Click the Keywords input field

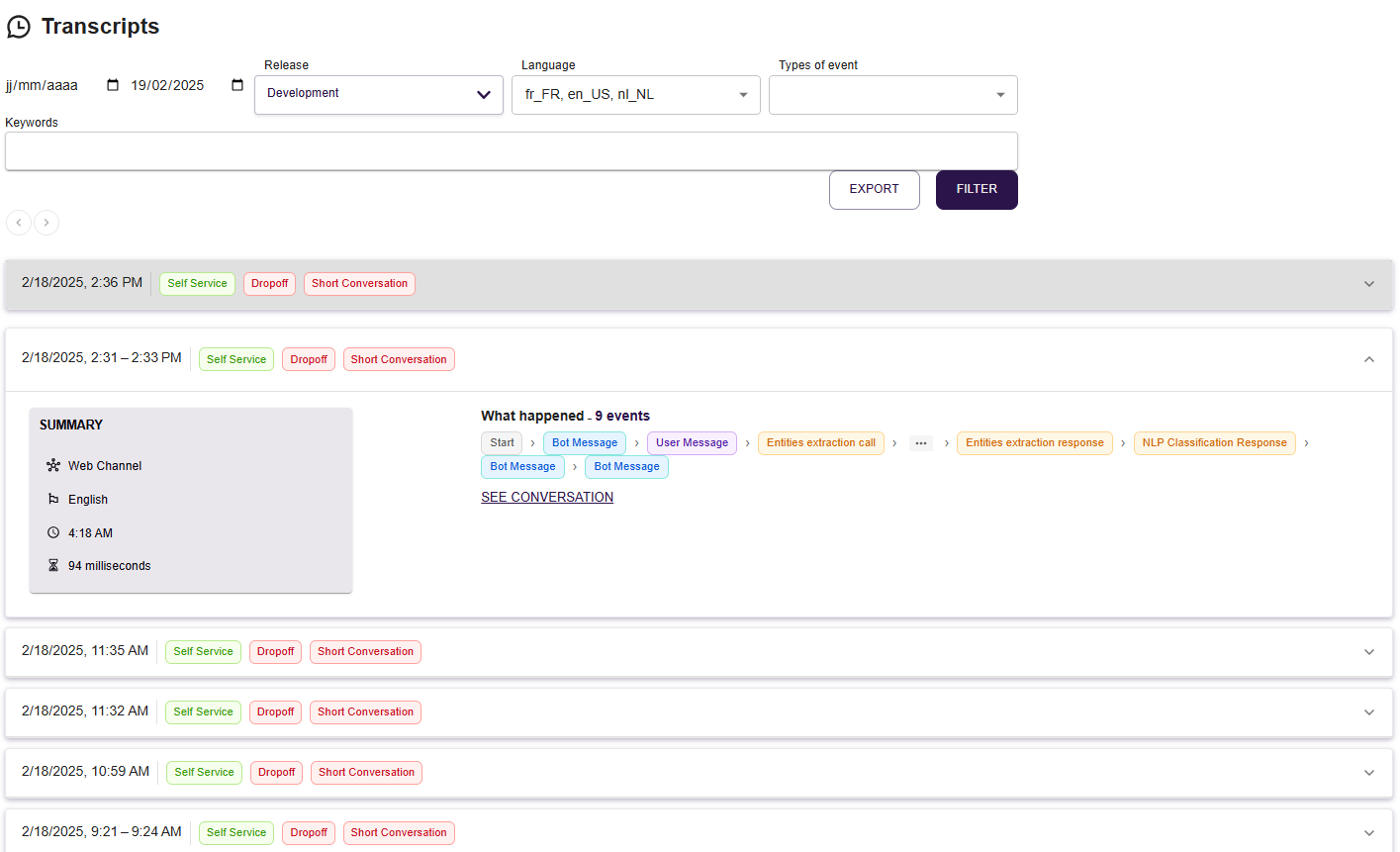click(512, 151)
